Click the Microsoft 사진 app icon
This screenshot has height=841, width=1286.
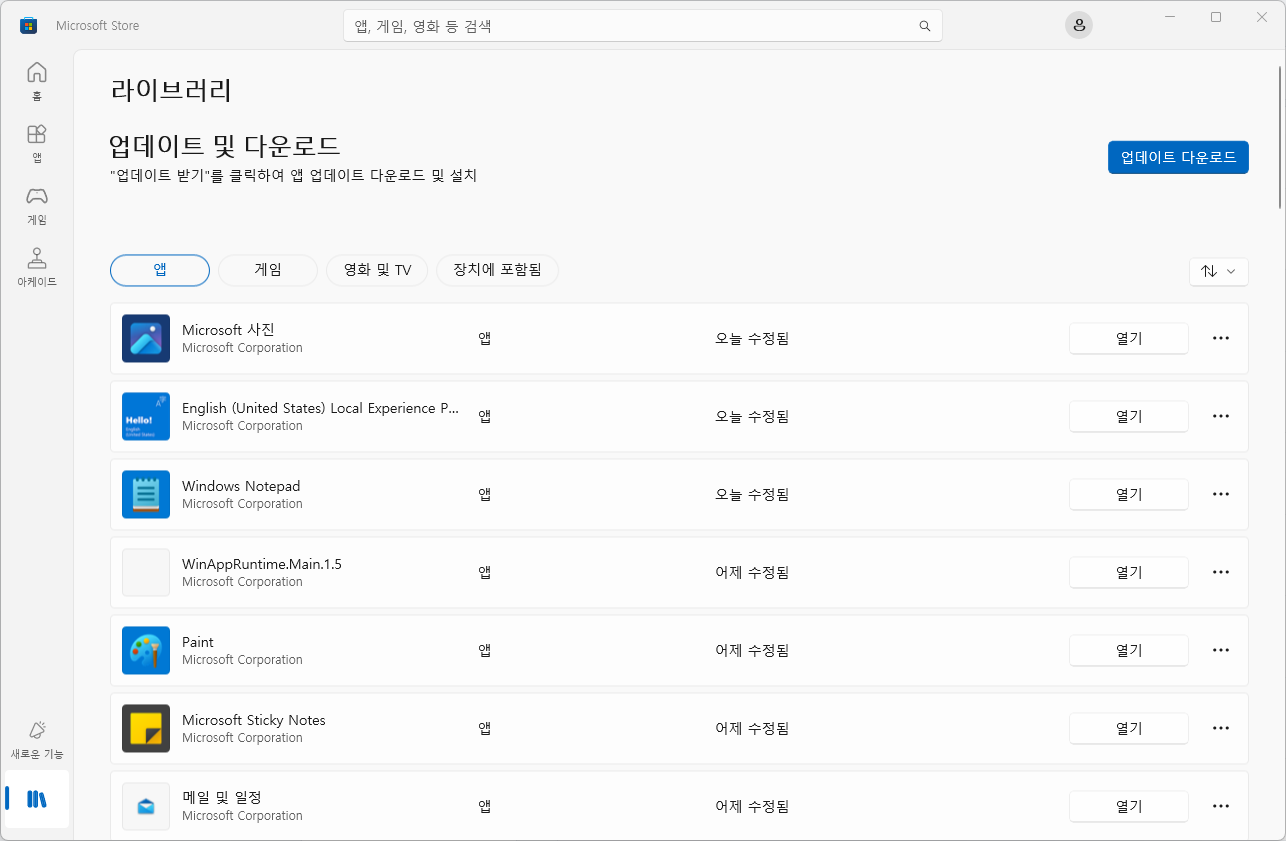tap(146, 338)
